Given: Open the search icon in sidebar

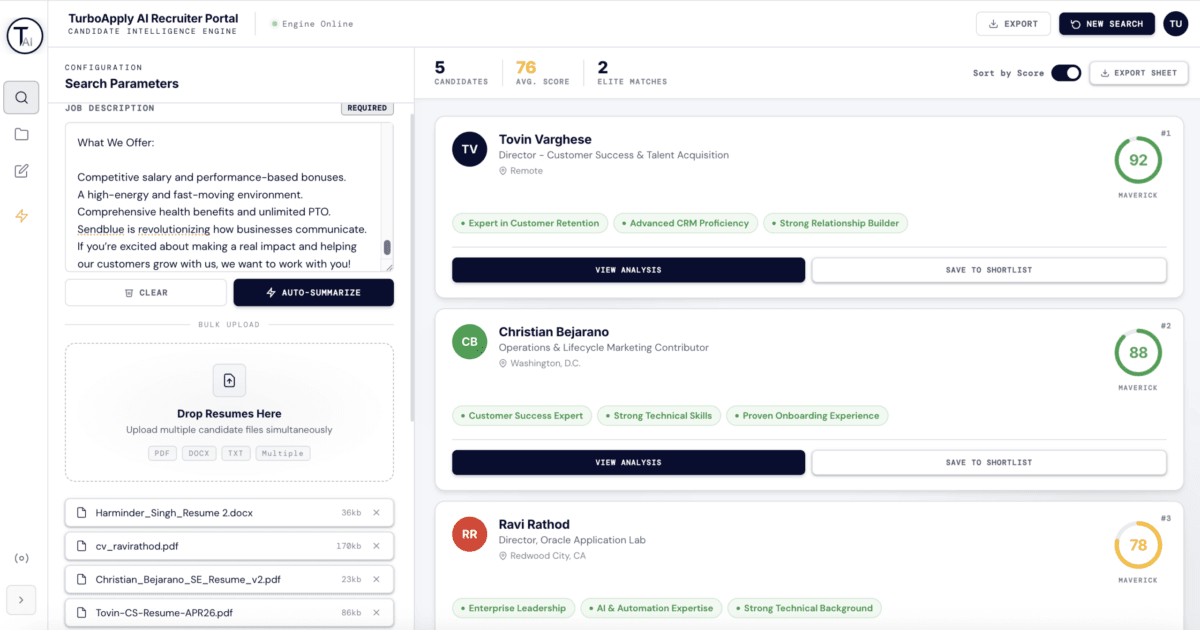Looking at the screenshot, I should click(x=22, y=97).
